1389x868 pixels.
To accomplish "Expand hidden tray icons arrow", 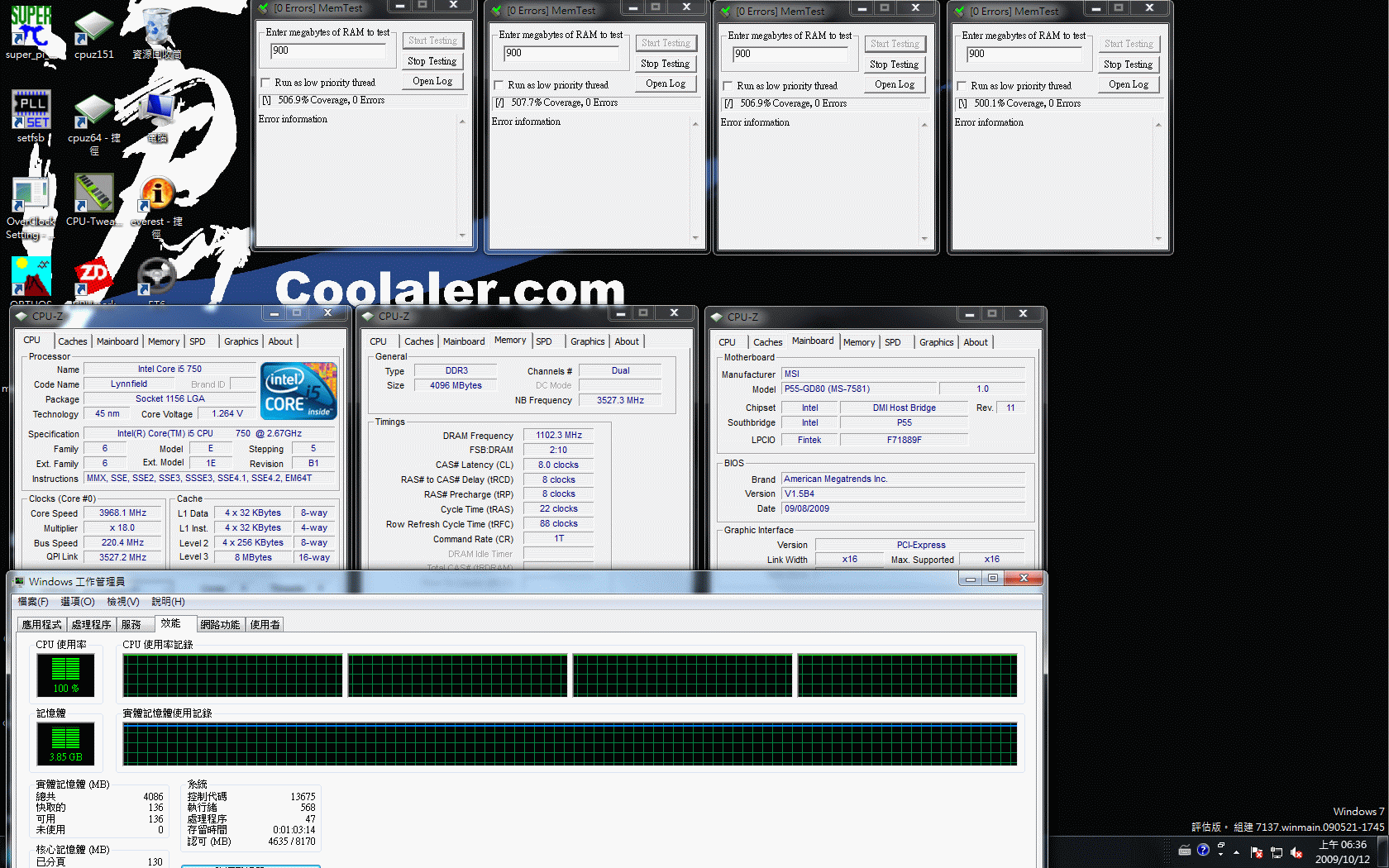I will click(1237, 852).
